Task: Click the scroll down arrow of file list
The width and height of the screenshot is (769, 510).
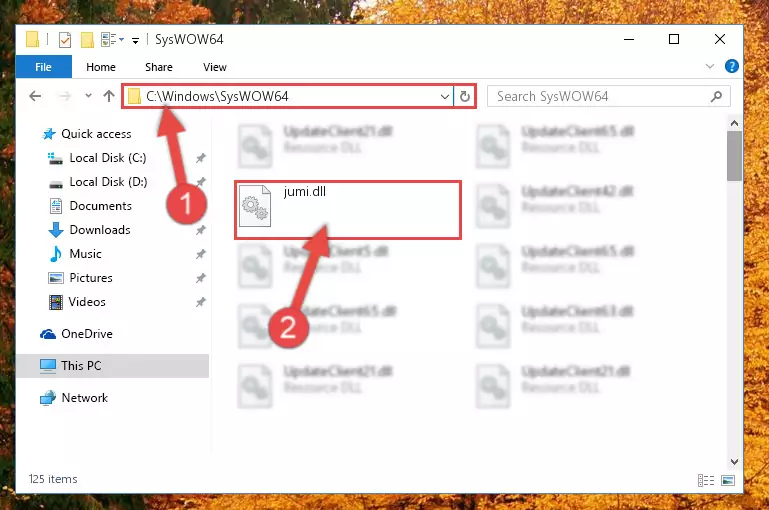Action: pyautogui.click(x=734, y=461)
